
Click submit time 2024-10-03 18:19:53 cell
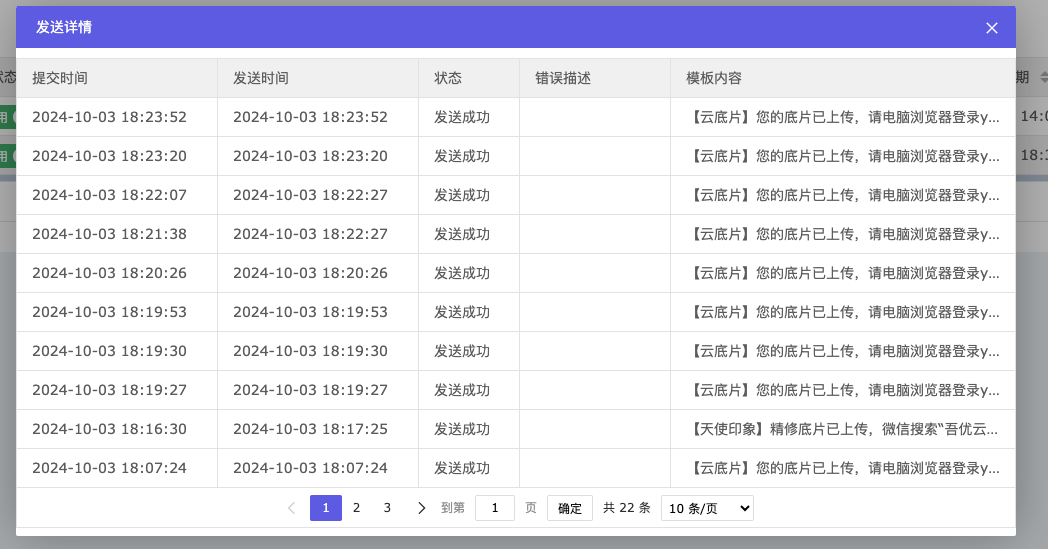[109, 312]
